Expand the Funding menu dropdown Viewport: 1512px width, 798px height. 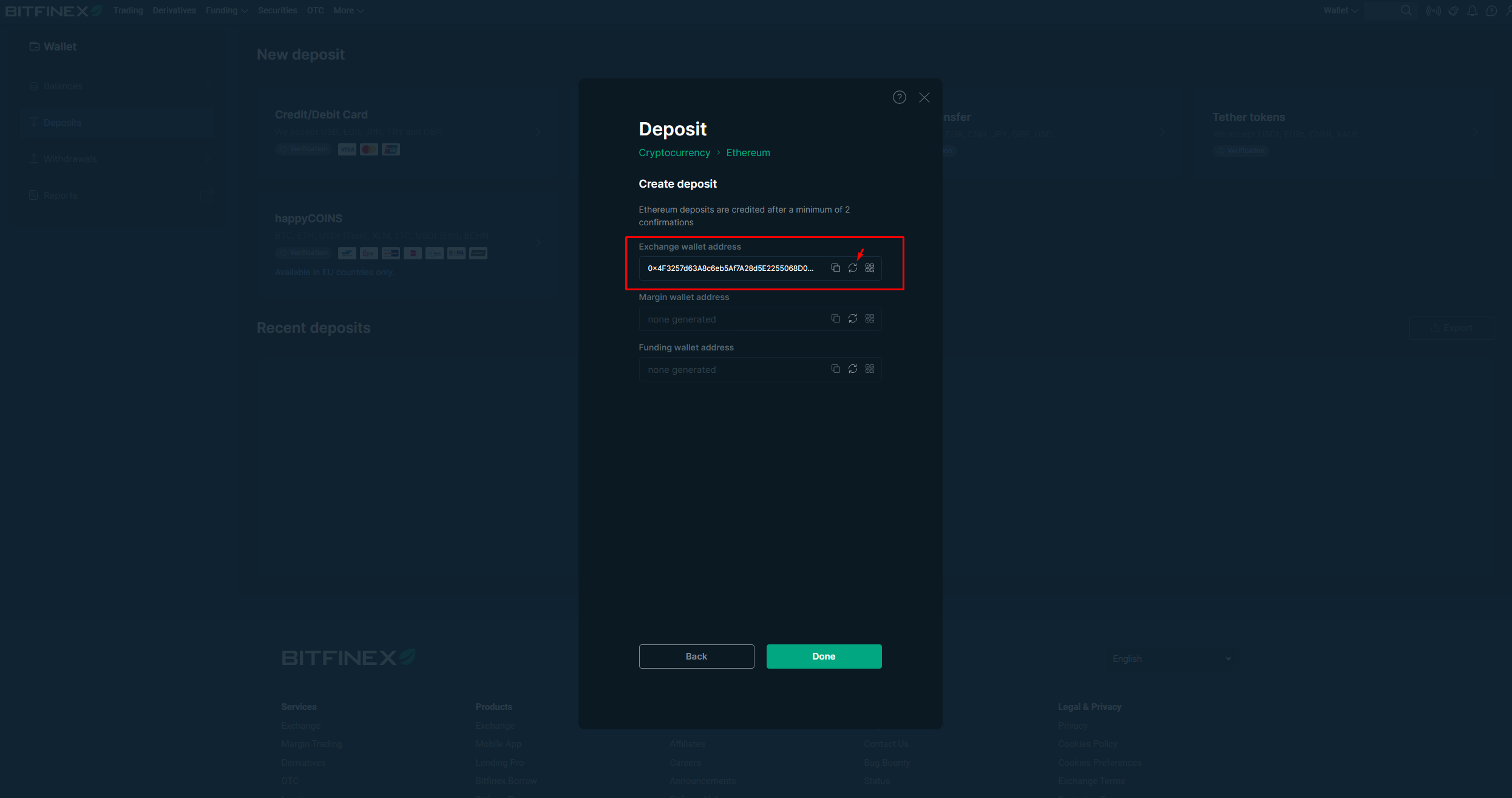[226, 10]
